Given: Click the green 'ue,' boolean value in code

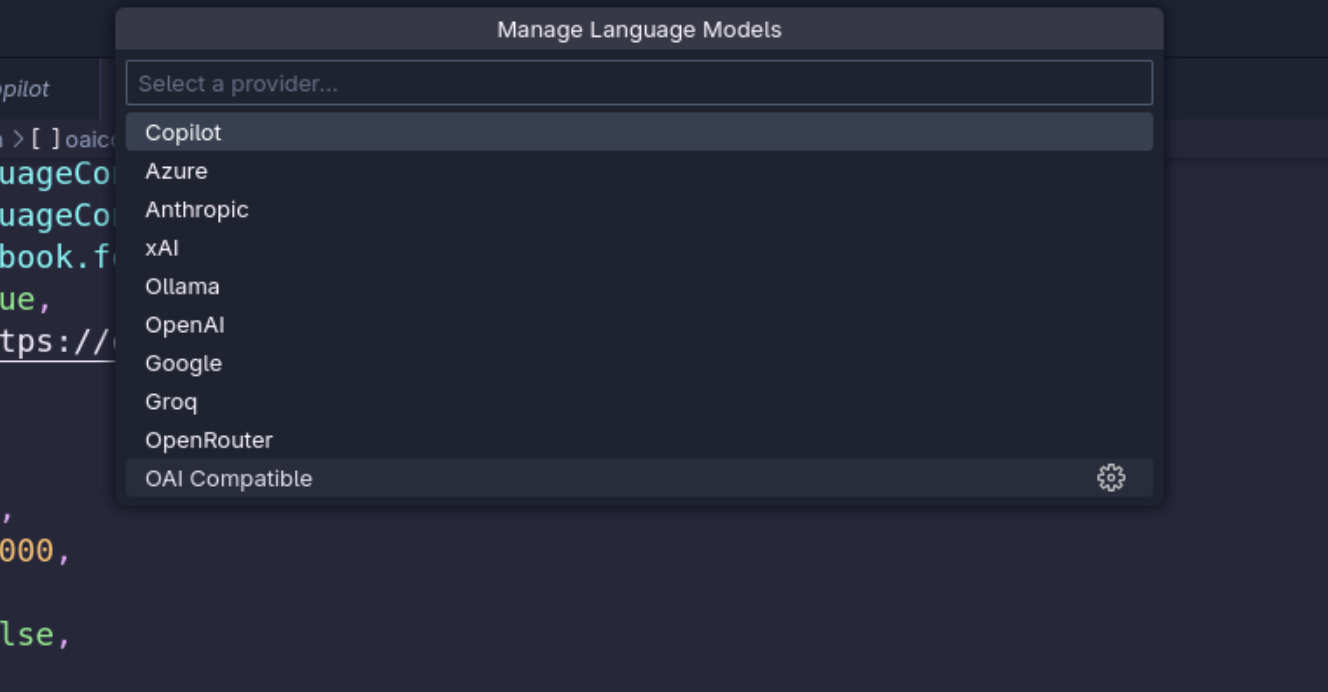Looking at the screenshot, I should pos(22,299).
